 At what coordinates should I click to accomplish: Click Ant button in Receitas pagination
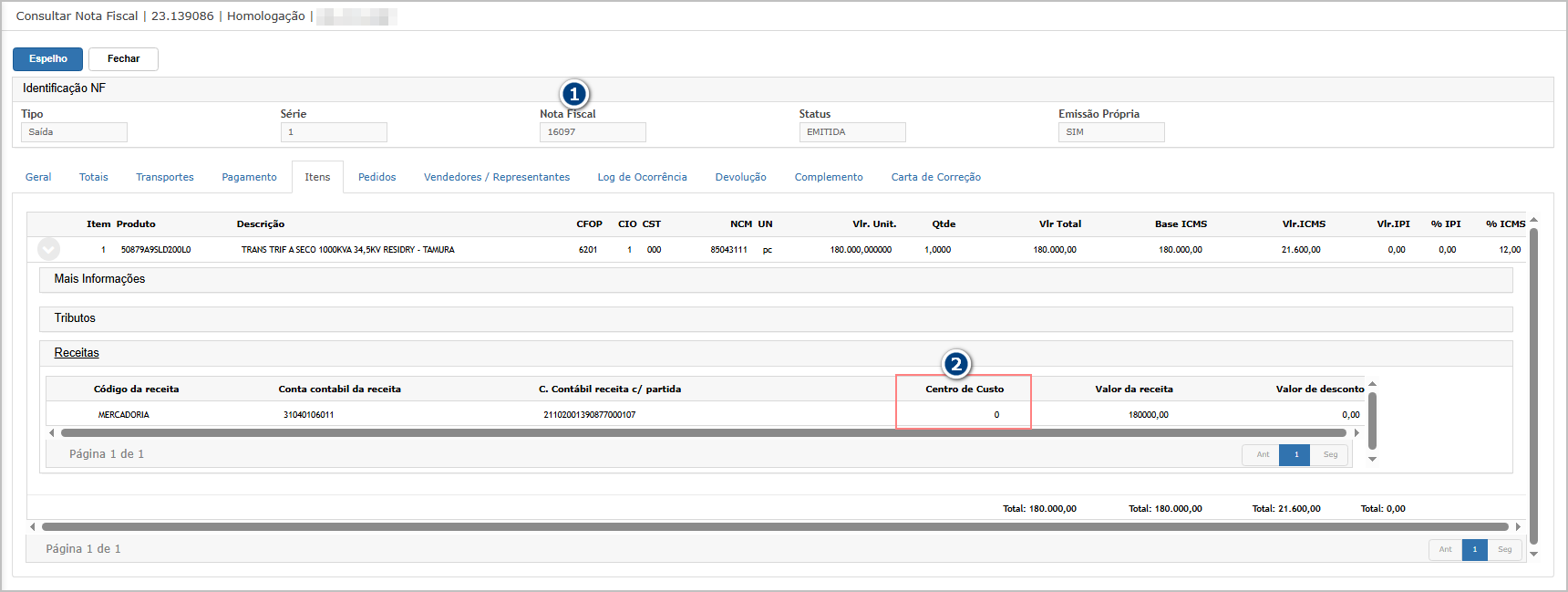coord(1263,454)
